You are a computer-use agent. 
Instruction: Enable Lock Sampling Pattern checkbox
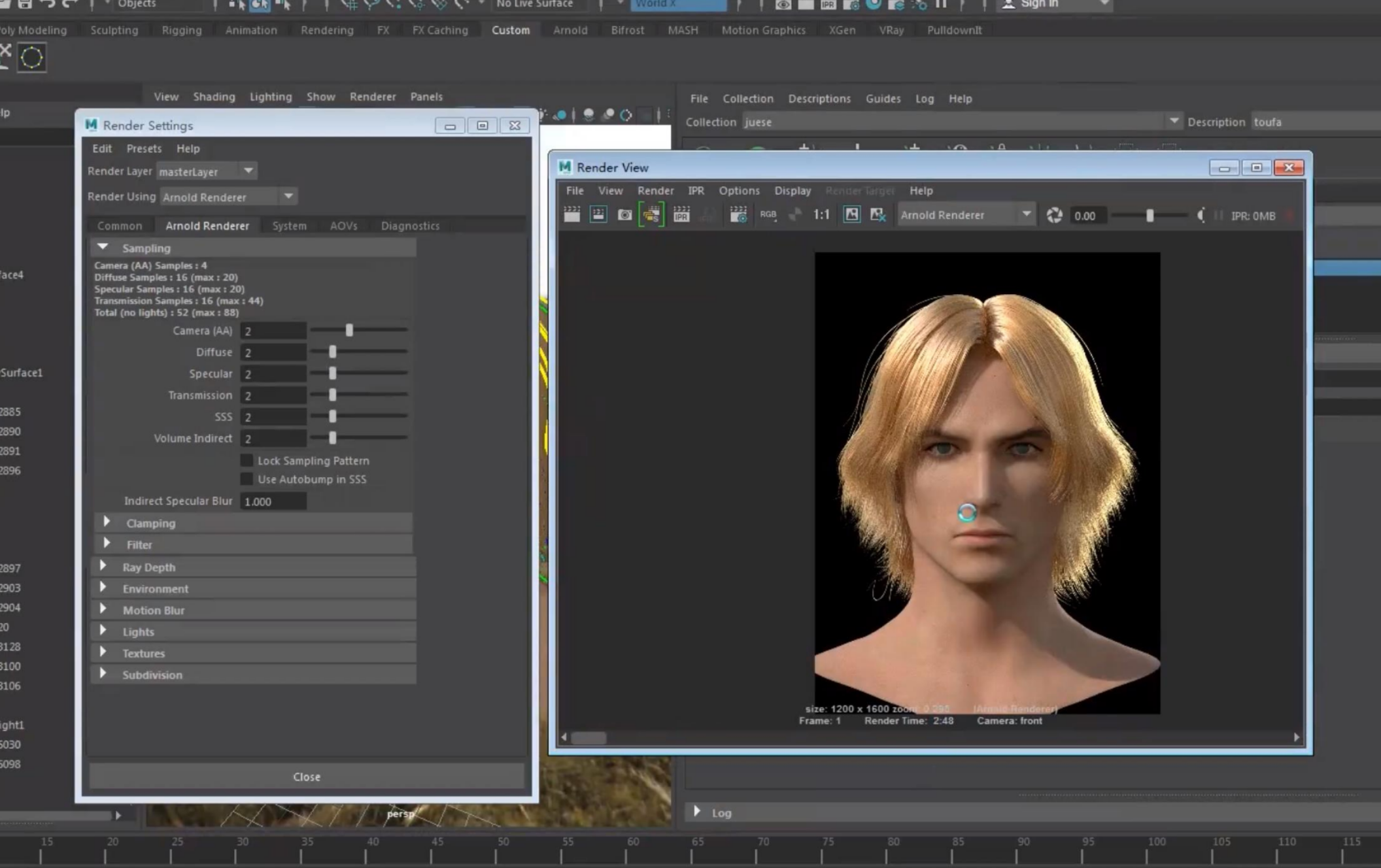coord(247,461)
